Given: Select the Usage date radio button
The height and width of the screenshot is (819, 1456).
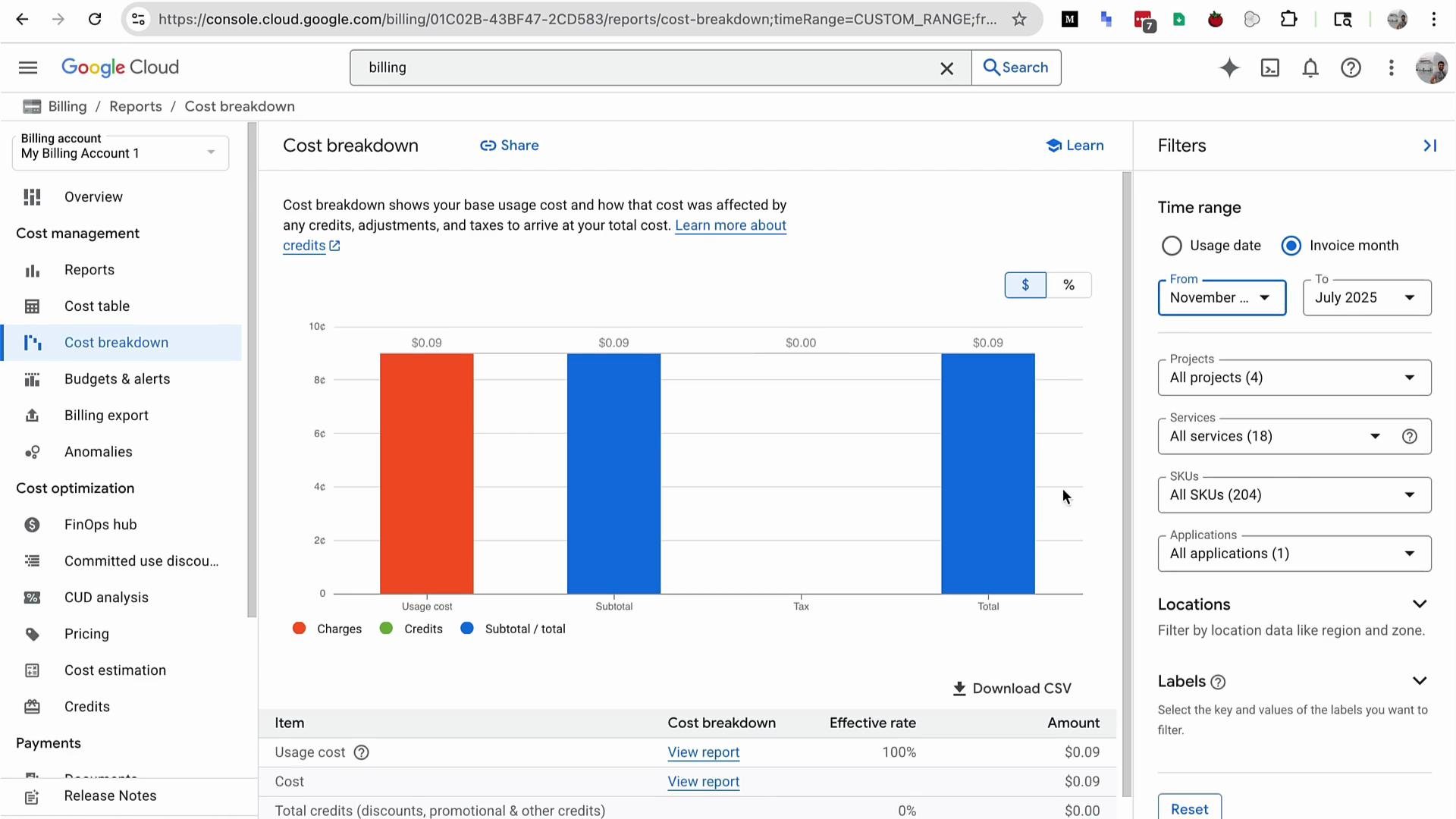Looking at the screenshot, I should (x=1172, y=246).
